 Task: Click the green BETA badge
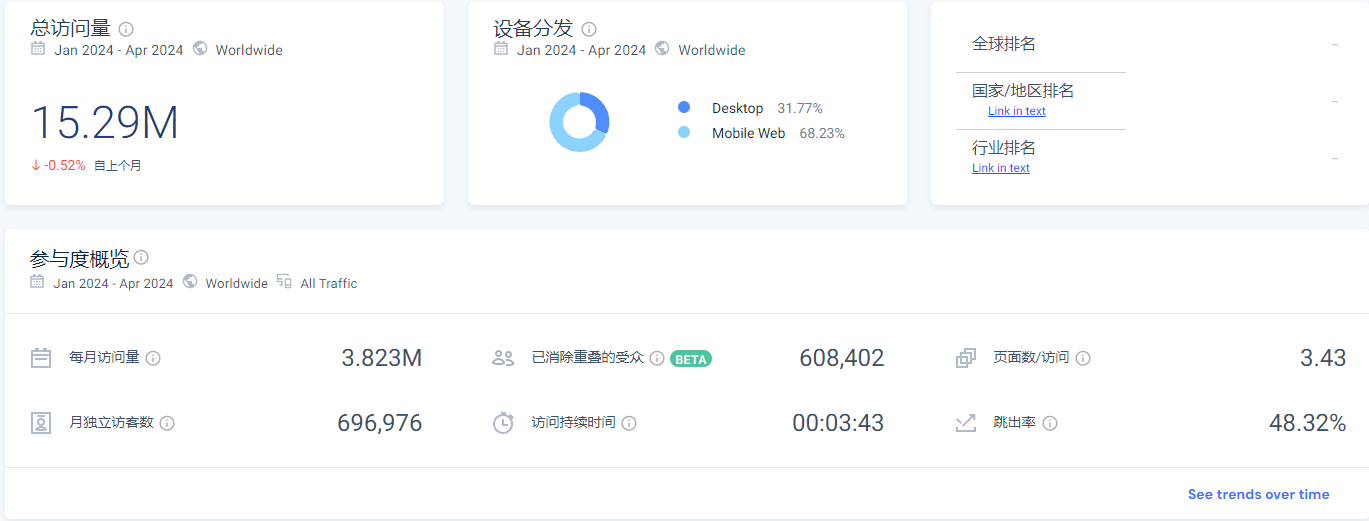tap(691, 358)
